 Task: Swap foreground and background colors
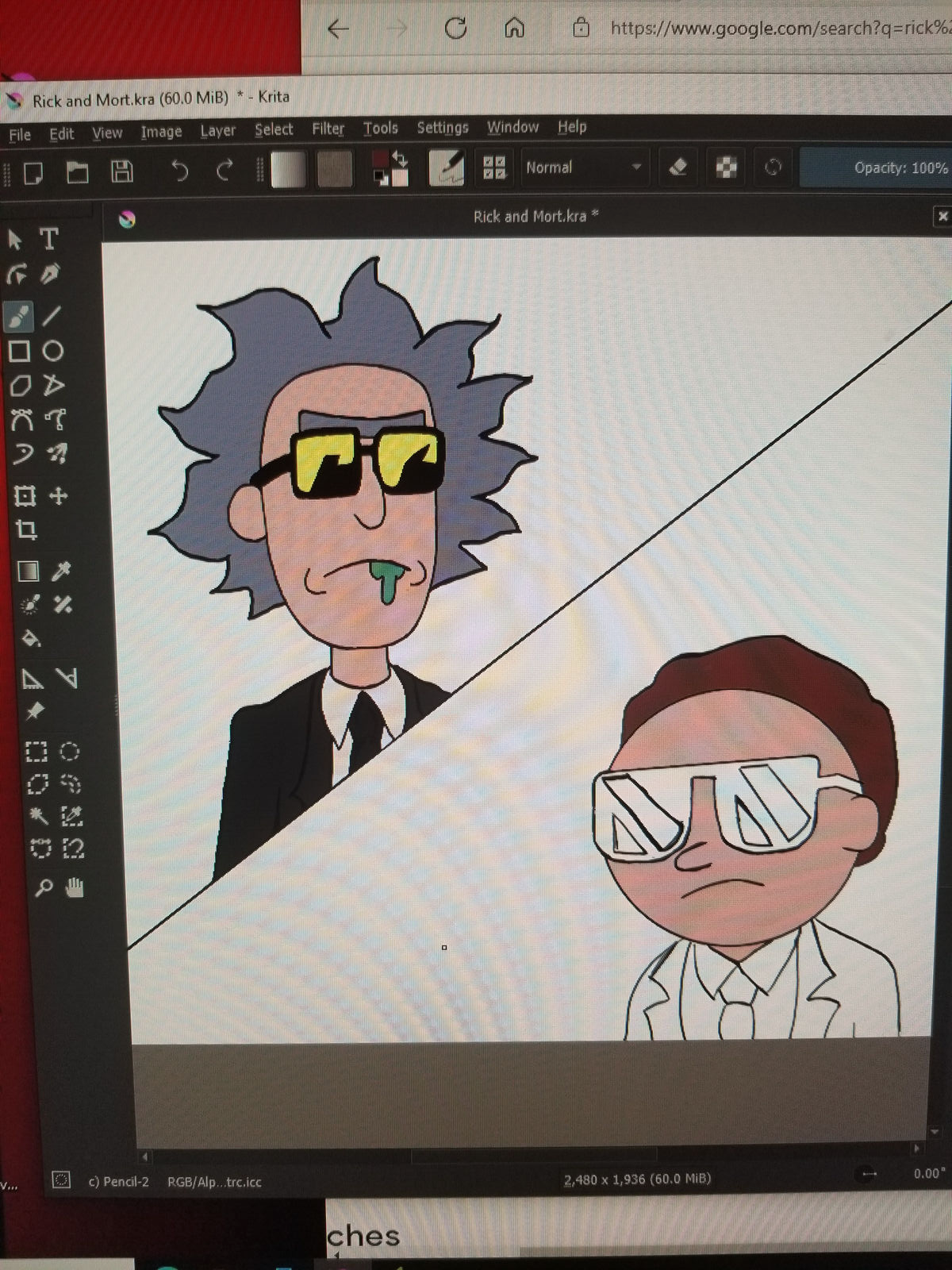(401, 160)
